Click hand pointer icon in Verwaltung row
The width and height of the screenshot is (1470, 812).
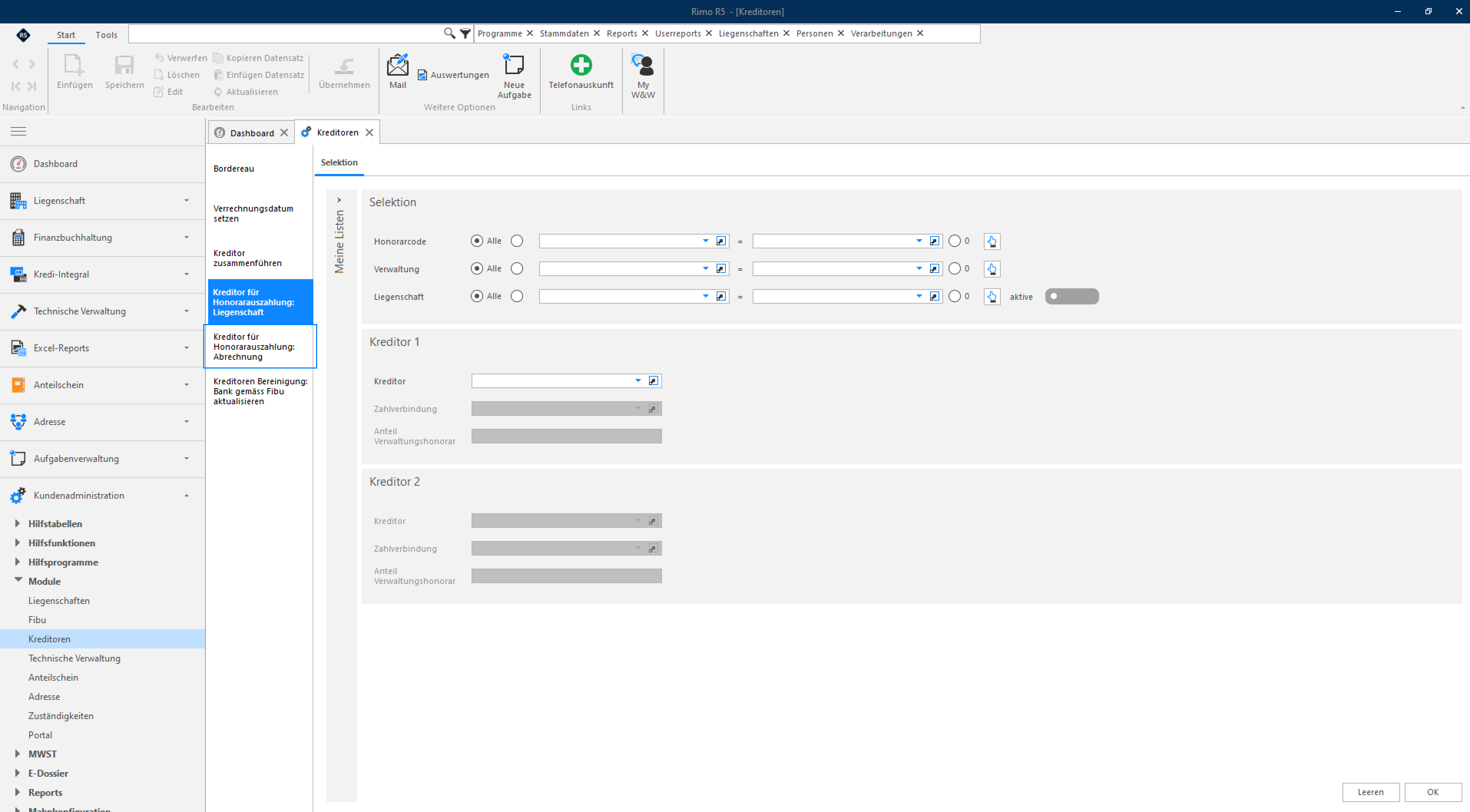click(x=991, y=269)
